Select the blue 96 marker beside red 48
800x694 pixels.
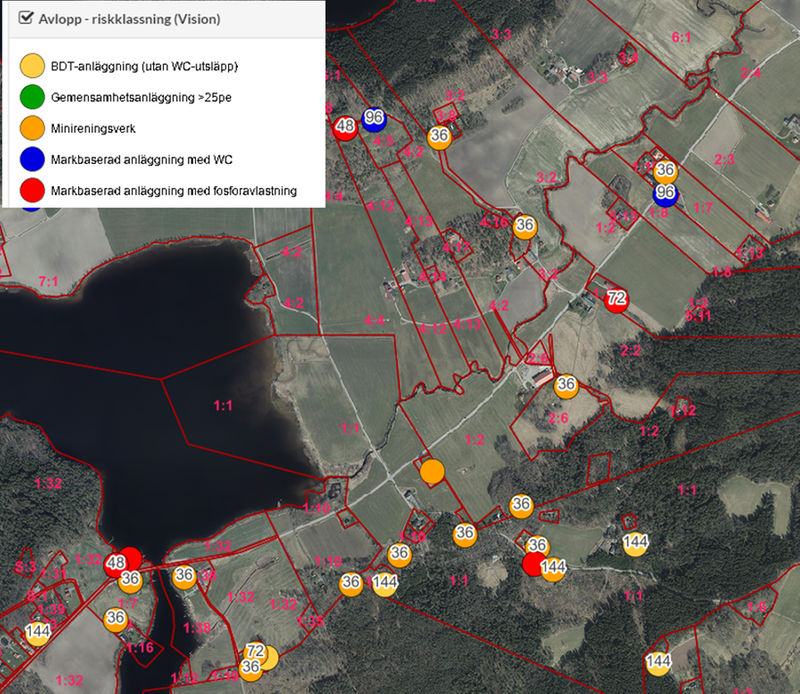pos(374,117)
